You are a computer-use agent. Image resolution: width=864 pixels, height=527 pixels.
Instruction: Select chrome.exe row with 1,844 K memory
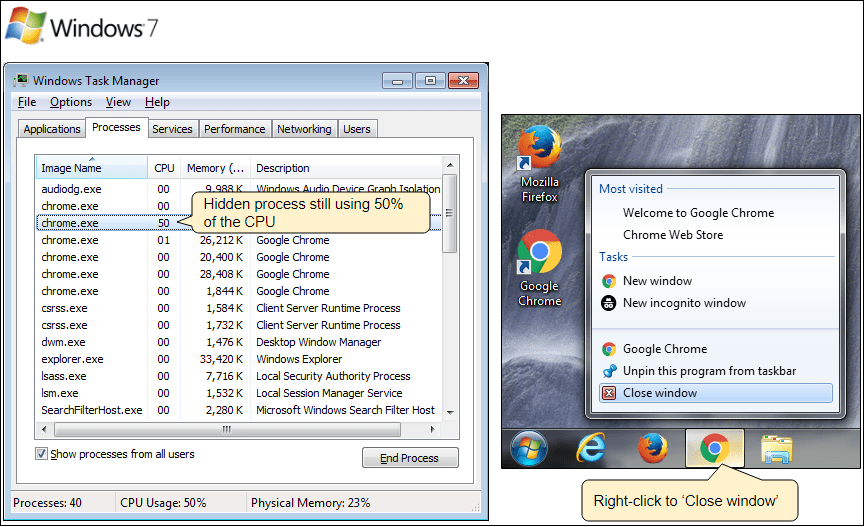[x=239, y=291]
